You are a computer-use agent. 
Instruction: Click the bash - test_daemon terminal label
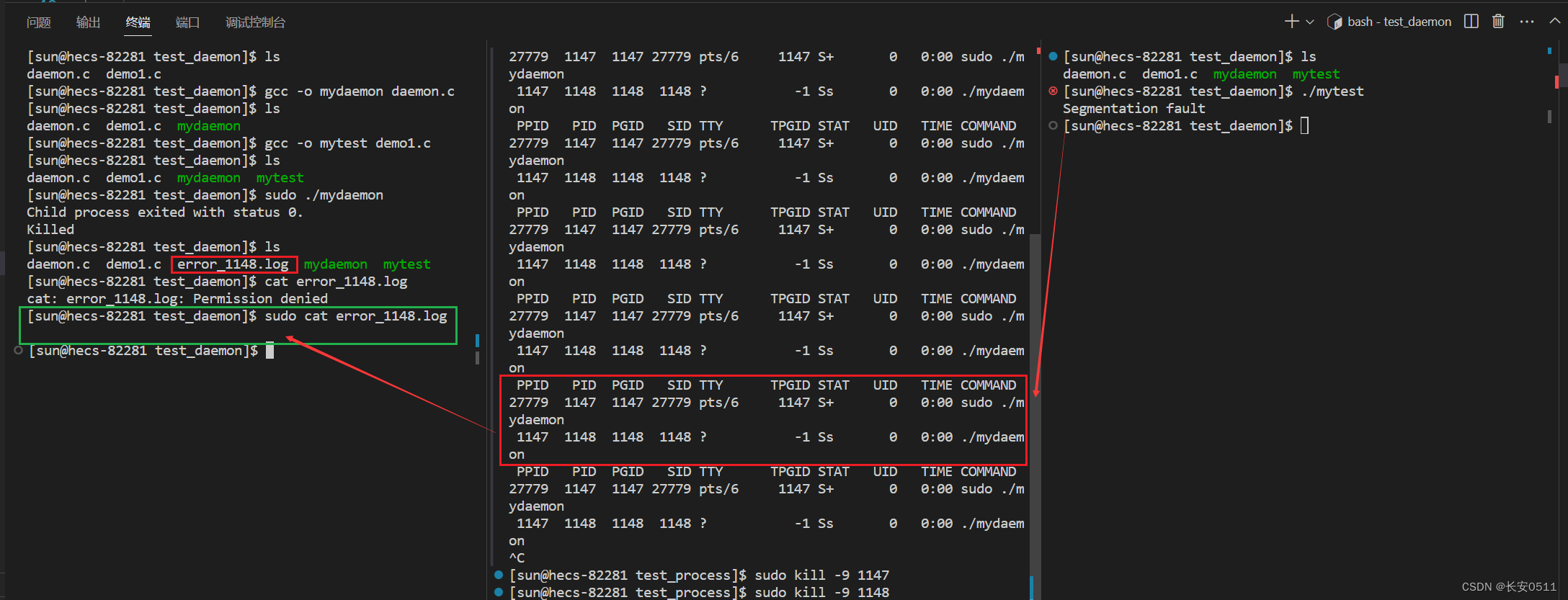tap(1399, 22)
